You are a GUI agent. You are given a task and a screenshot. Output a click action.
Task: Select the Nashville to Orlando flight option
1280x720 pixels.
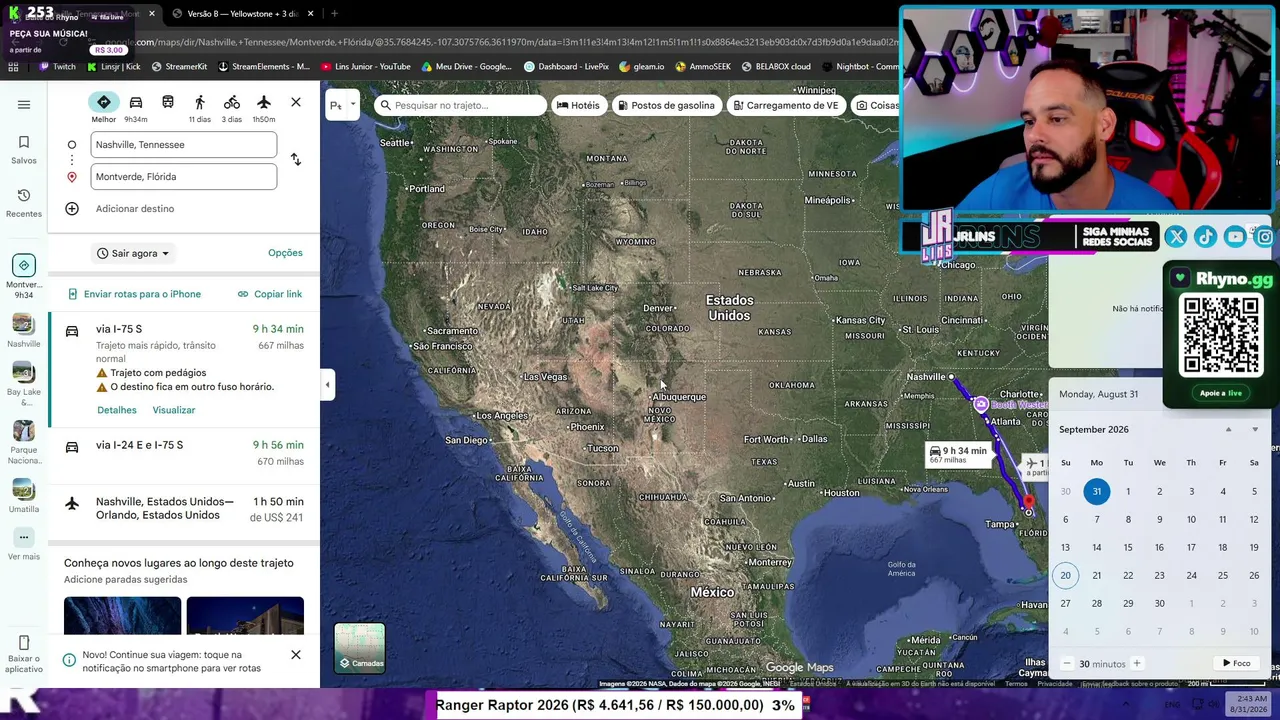point(184,509)
